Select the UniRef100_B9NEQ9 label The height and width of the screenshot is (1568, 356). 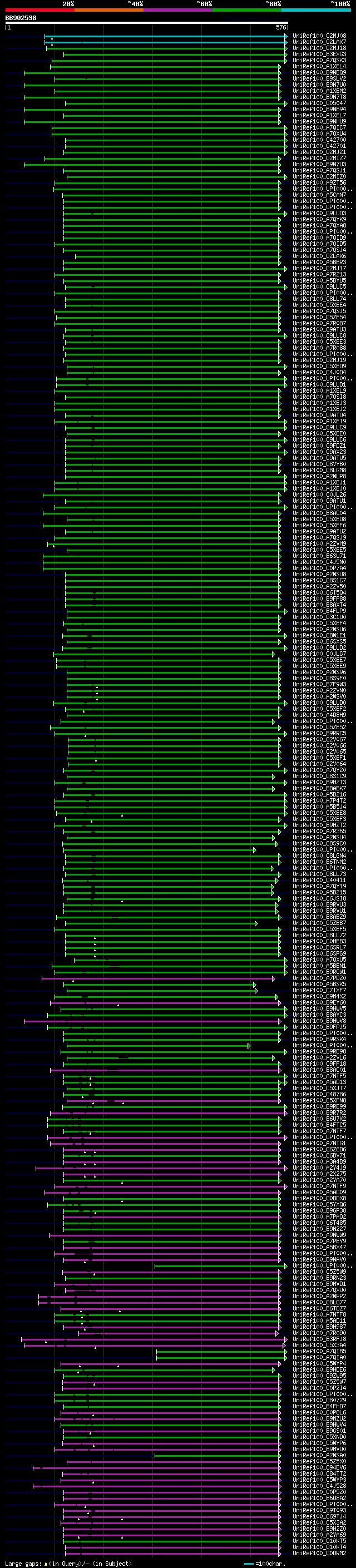tap(319, 72)
